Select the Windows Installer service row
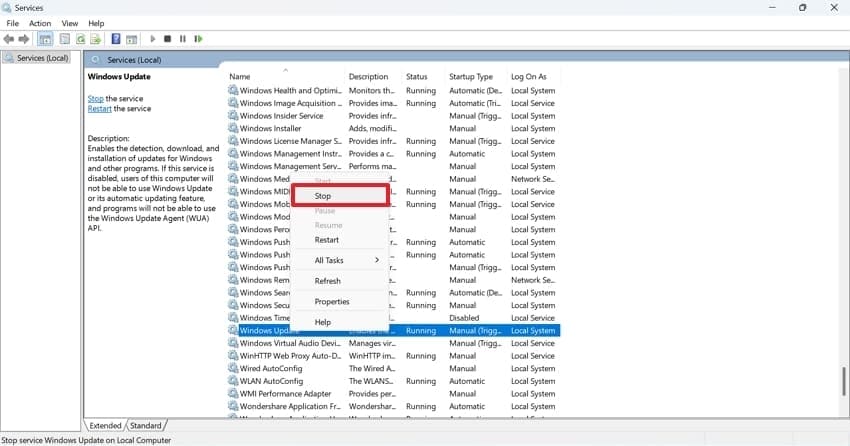The width and height of the screenshot is (850, 446). [x=394, y=128]
